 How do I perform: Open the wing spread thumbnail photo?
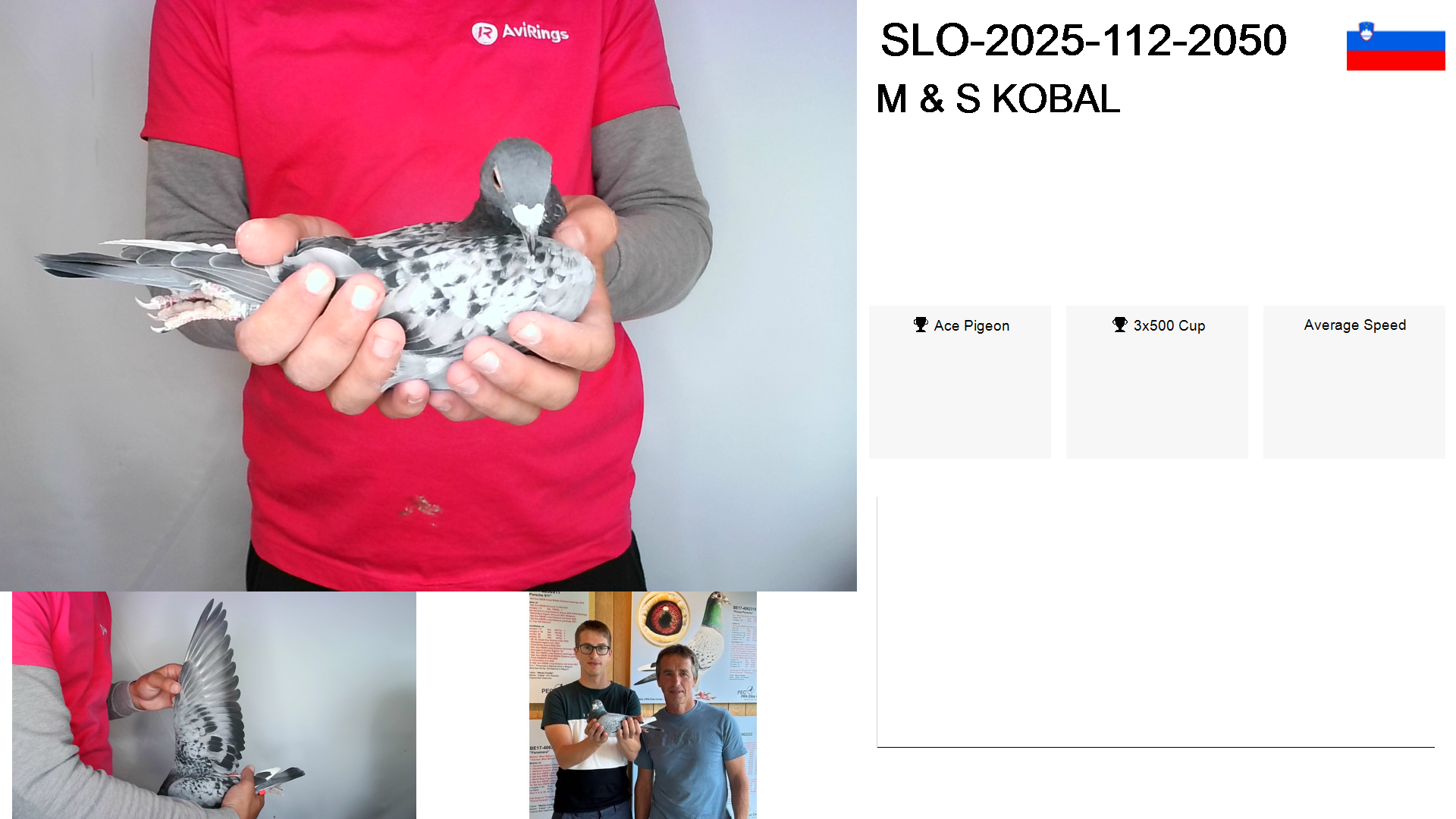(214, 705)
